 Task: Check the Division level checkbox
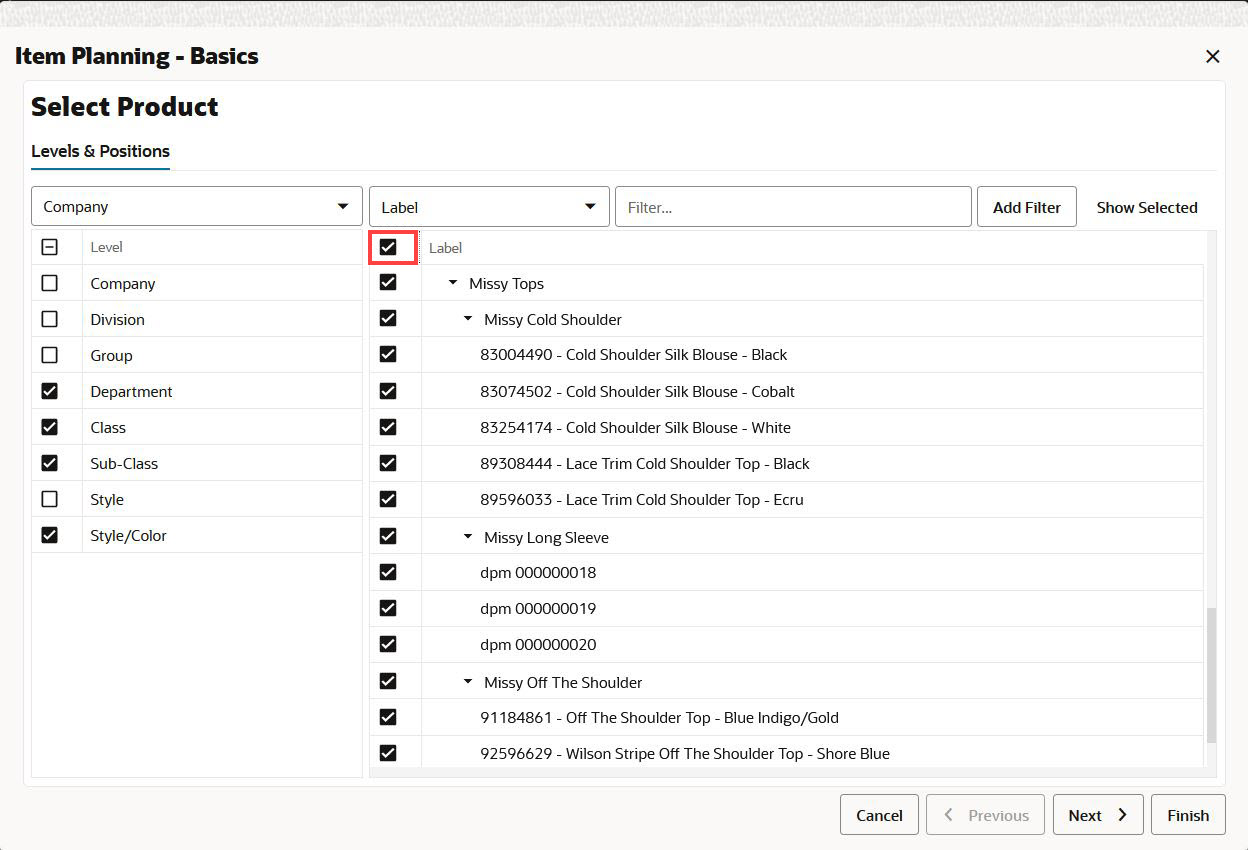coord(49,319)
